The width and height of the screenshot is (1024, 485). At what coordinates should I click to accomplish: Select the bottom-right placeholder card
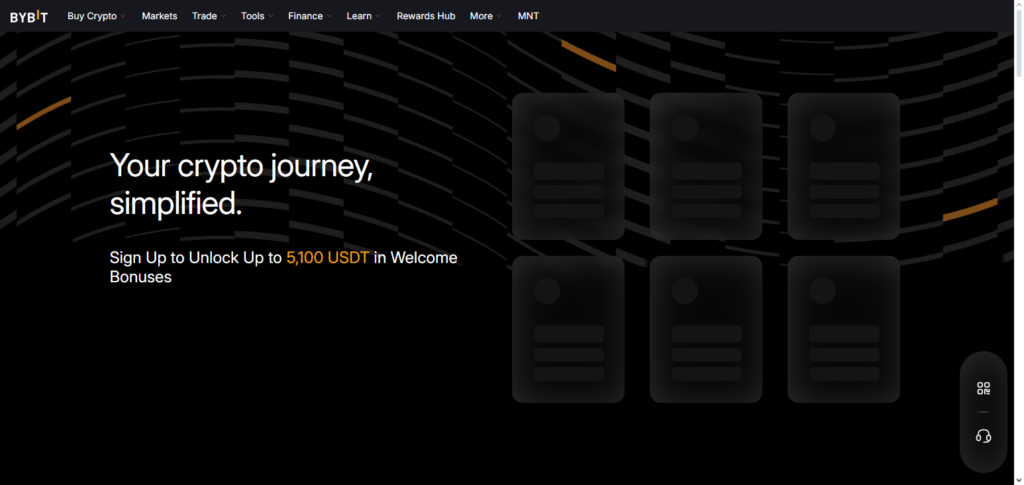pos(843,329)
